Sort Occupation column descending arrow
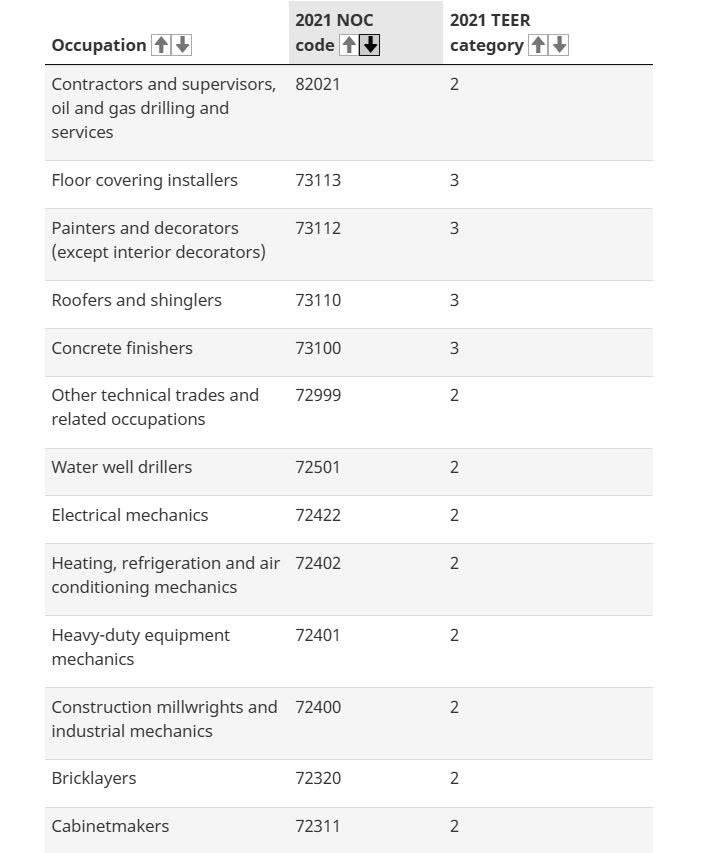 [x=182, y=45]
